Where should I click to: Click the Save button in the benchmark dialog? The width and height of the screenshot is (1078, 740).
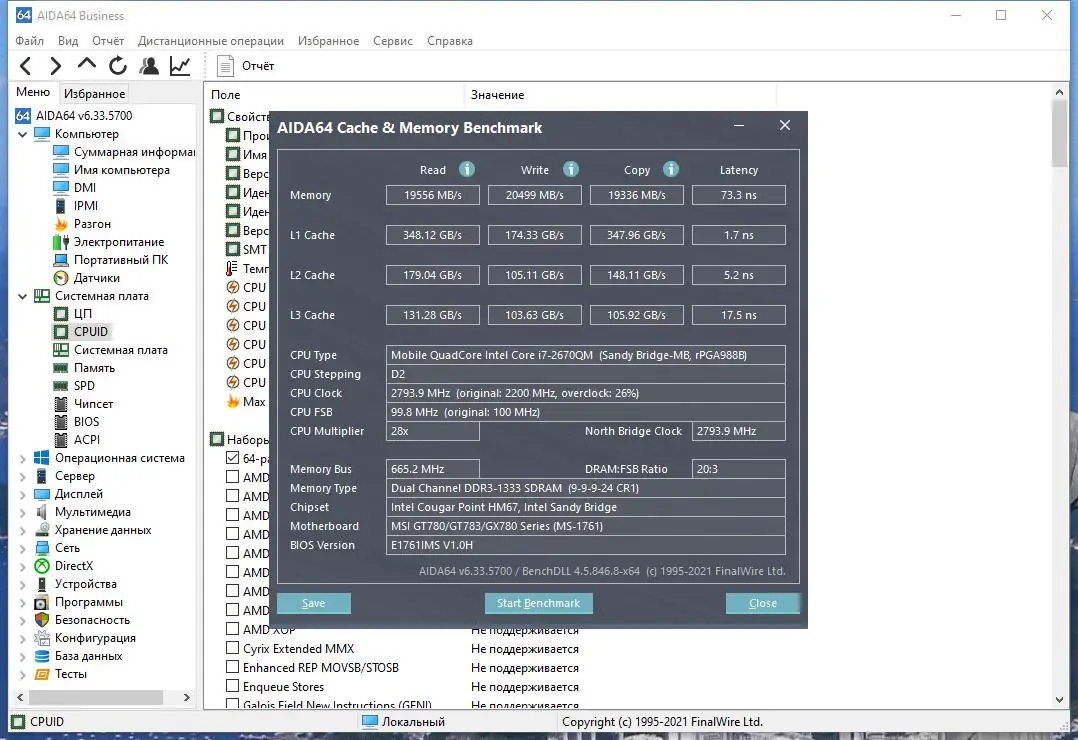pyautogui.click(x=313, y=603)
